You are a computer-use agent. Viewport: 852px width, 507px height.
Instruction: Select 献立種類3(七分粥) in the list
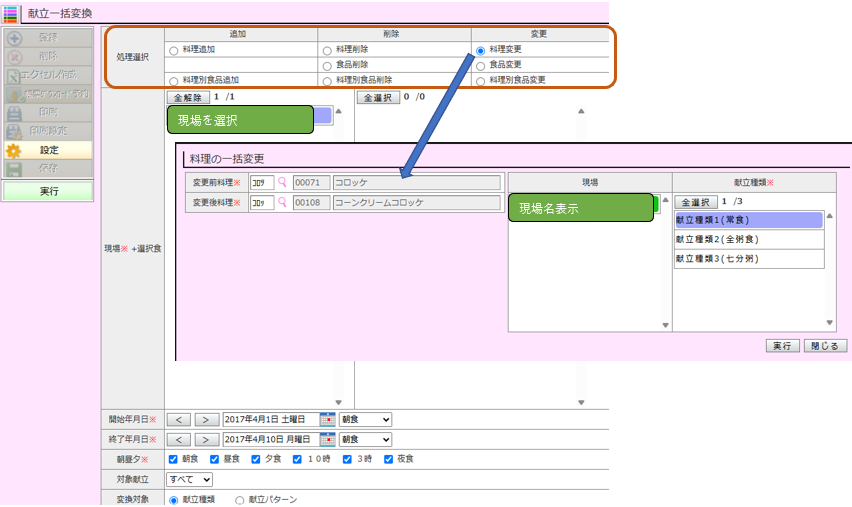[748, 258]
